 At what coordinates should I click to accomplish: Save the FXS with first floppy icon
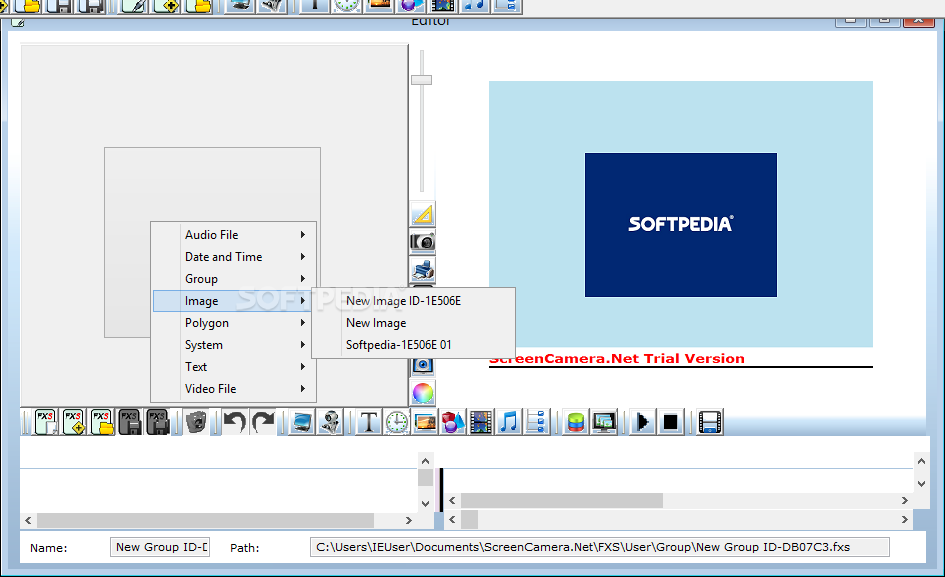(130, 422)
